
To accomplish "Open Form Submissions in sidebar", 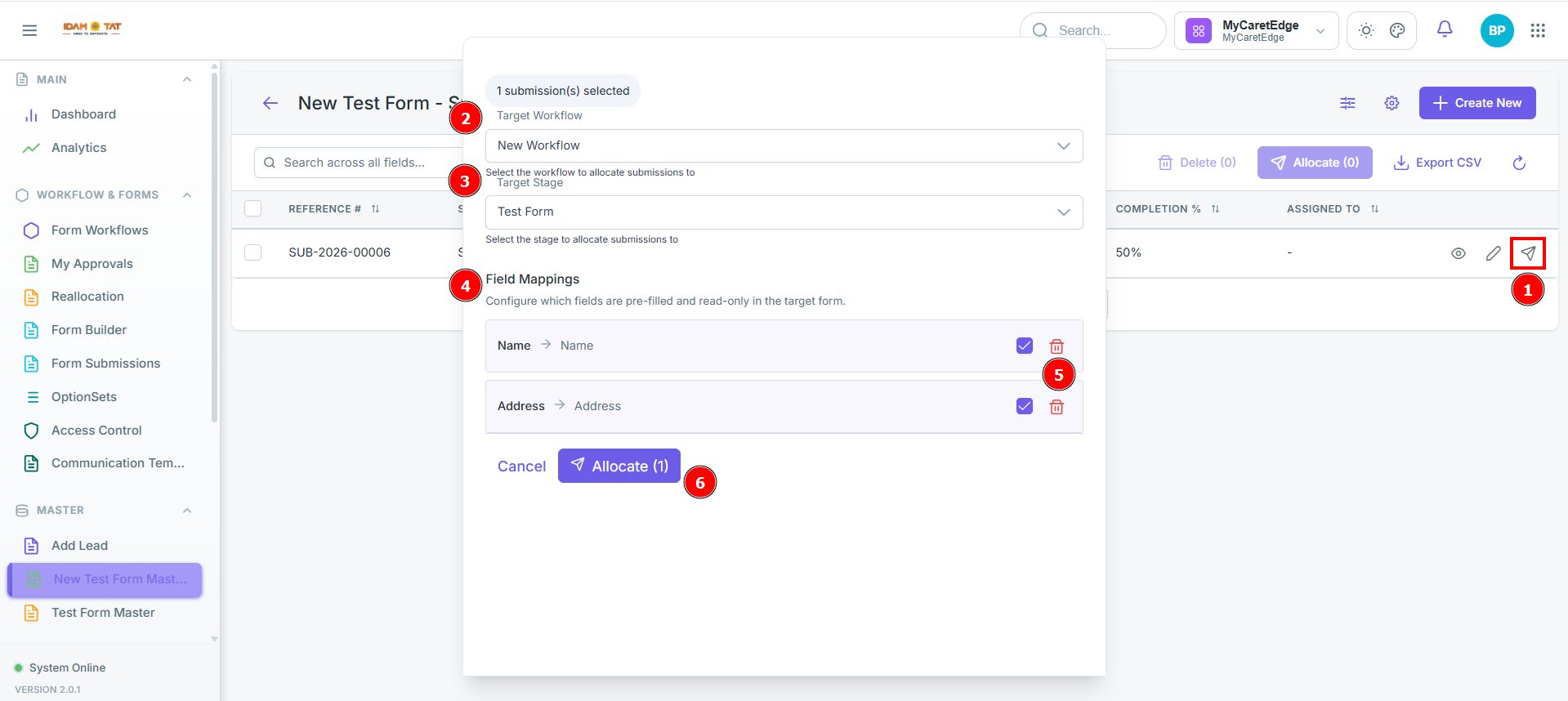I will [105, 364].
